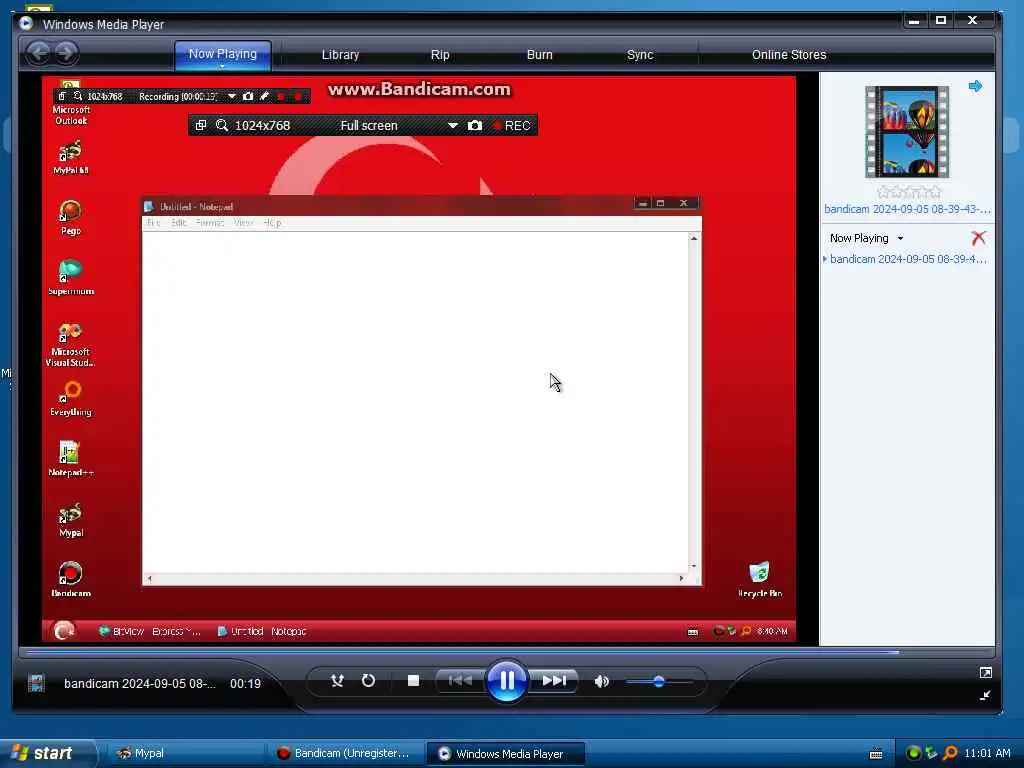The height and width of the screenshot is (768, 1024).
Task: Click the MyPal 68 icon in the video
Action: (71, 157)
